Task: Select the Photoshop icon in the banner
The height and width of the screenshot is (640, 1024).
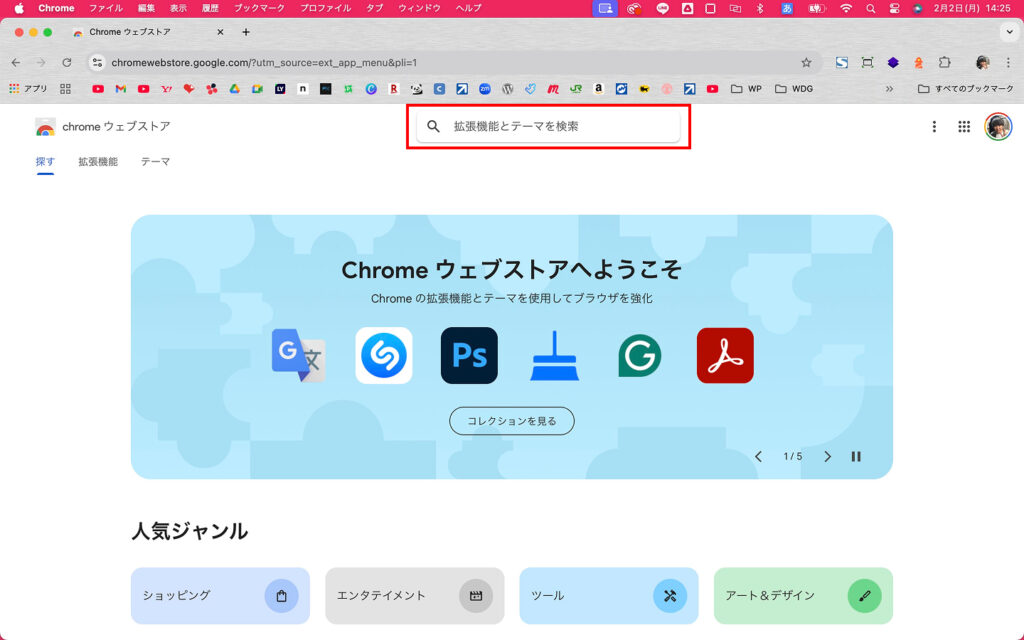Action: click(x=469, y=355)
